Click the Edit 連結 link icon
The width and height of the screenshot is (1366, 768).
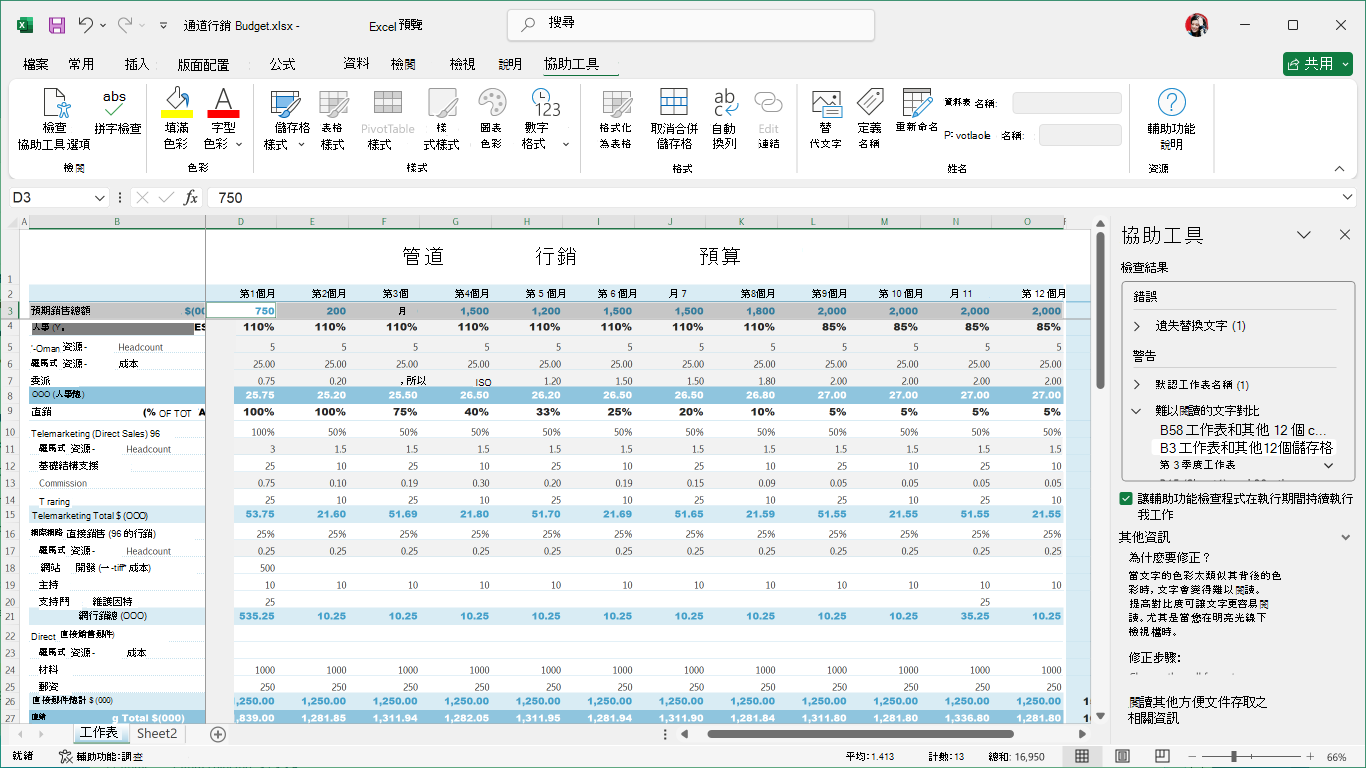(x=768, y=103)
